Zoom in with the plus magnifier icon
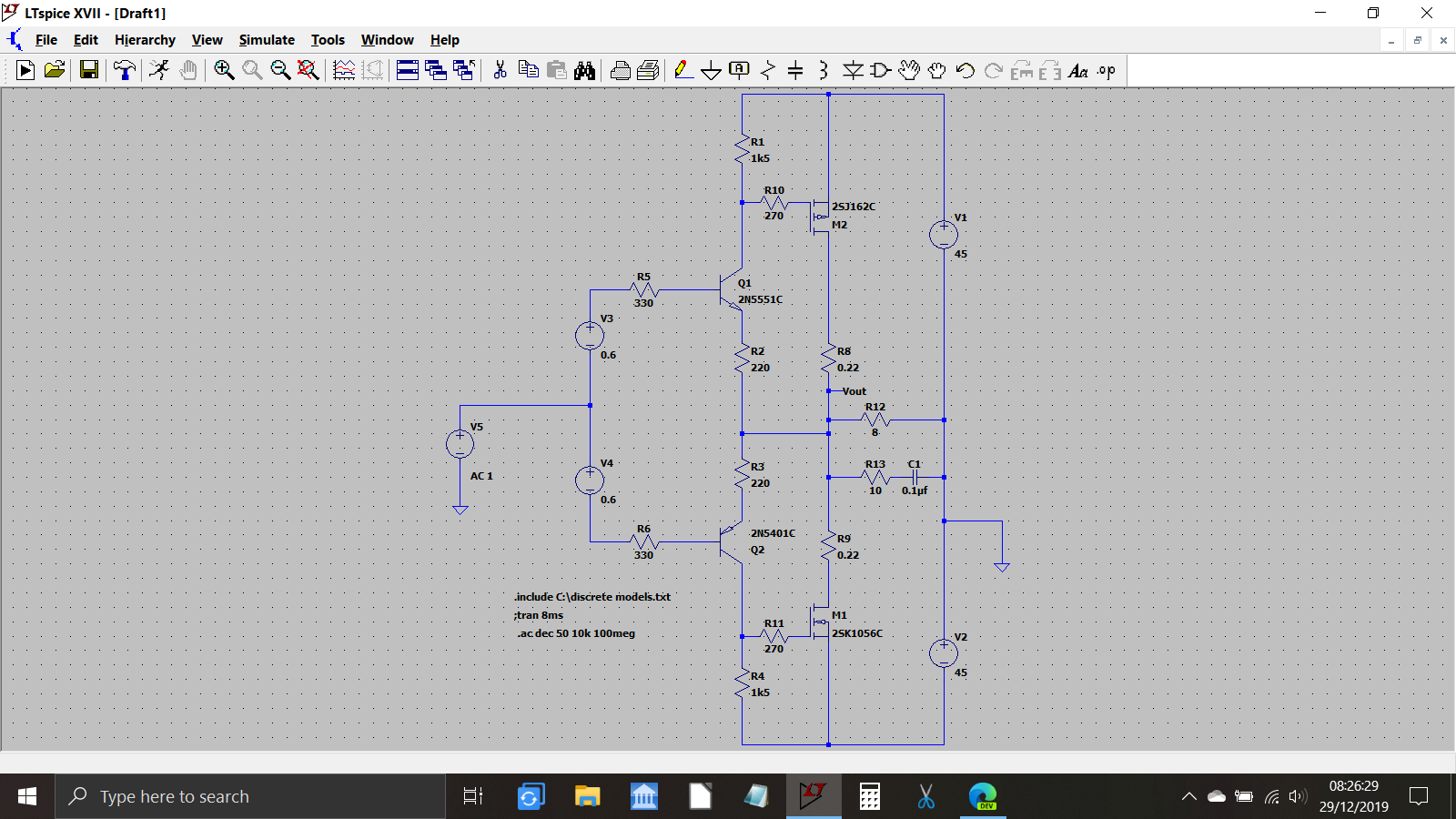 [x=224, y=70]
